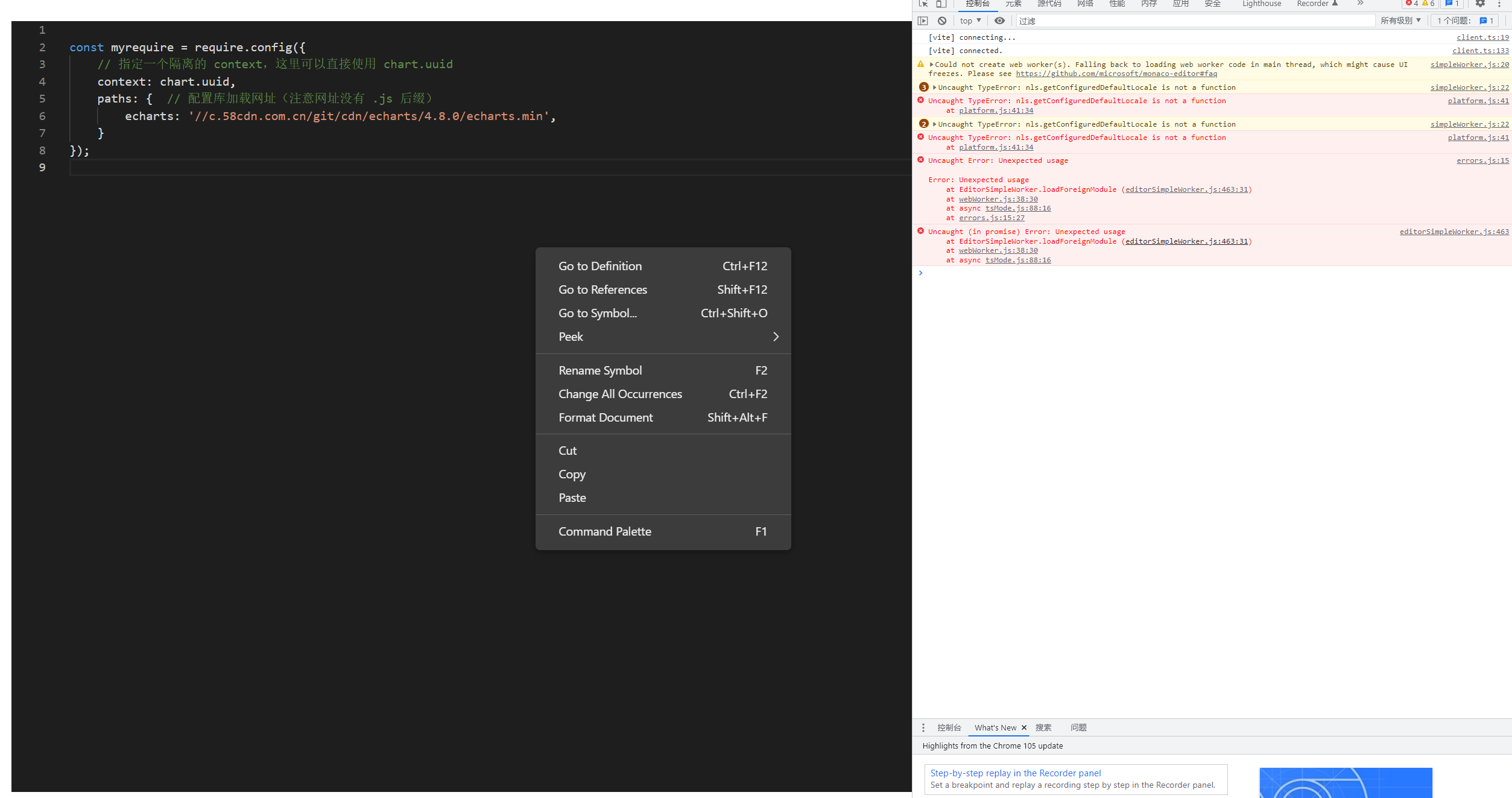Create a live expression with the eye icon
The width and height of the screenshot is (1512, 798).
tap(999, 20)
